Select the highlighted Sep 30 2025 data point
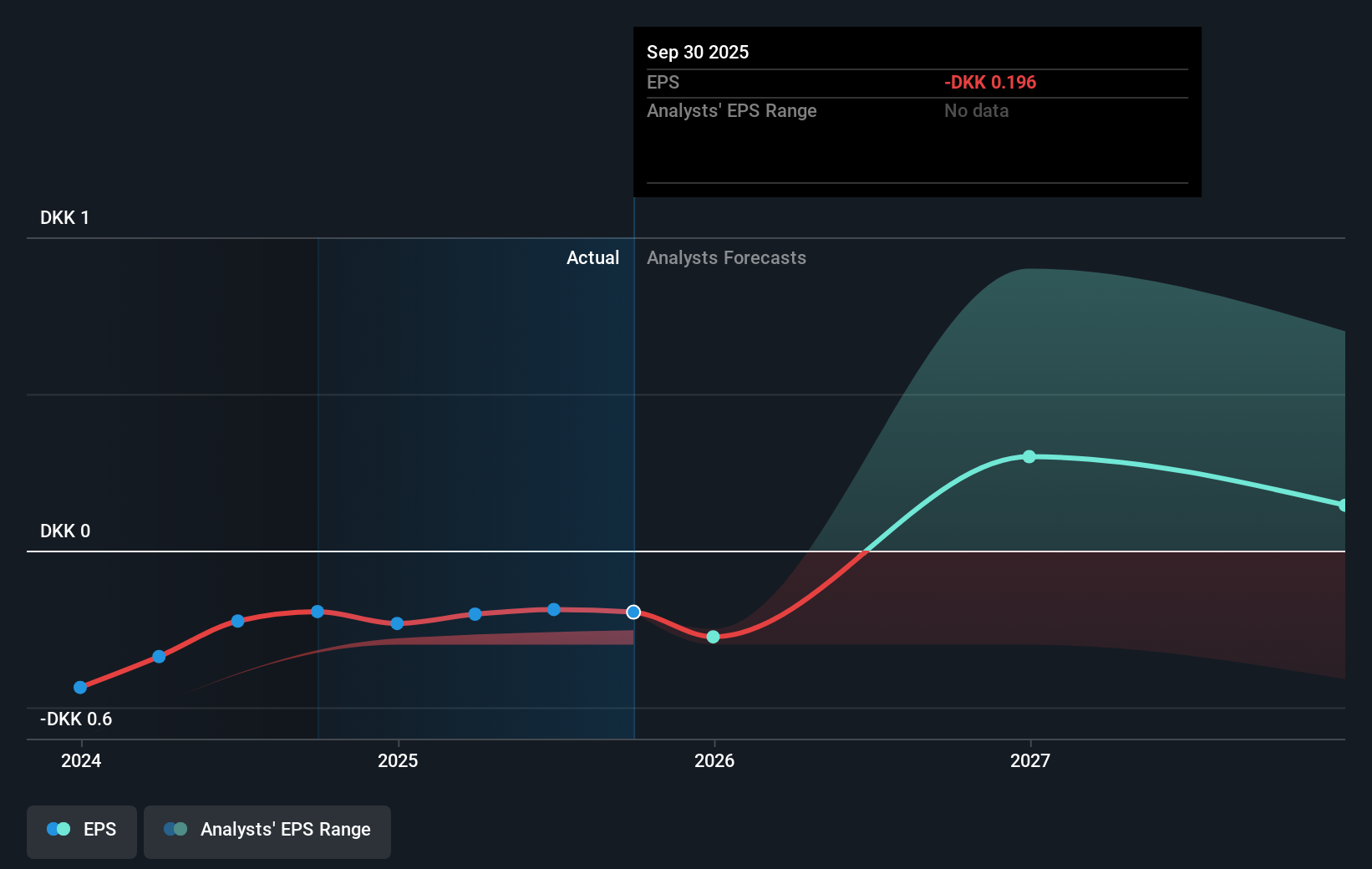 coord(633,612)
